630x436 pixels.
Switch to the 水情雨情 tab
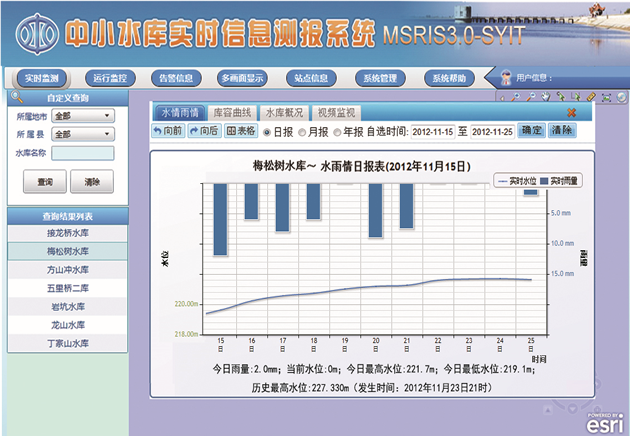(x=180, y=113)
